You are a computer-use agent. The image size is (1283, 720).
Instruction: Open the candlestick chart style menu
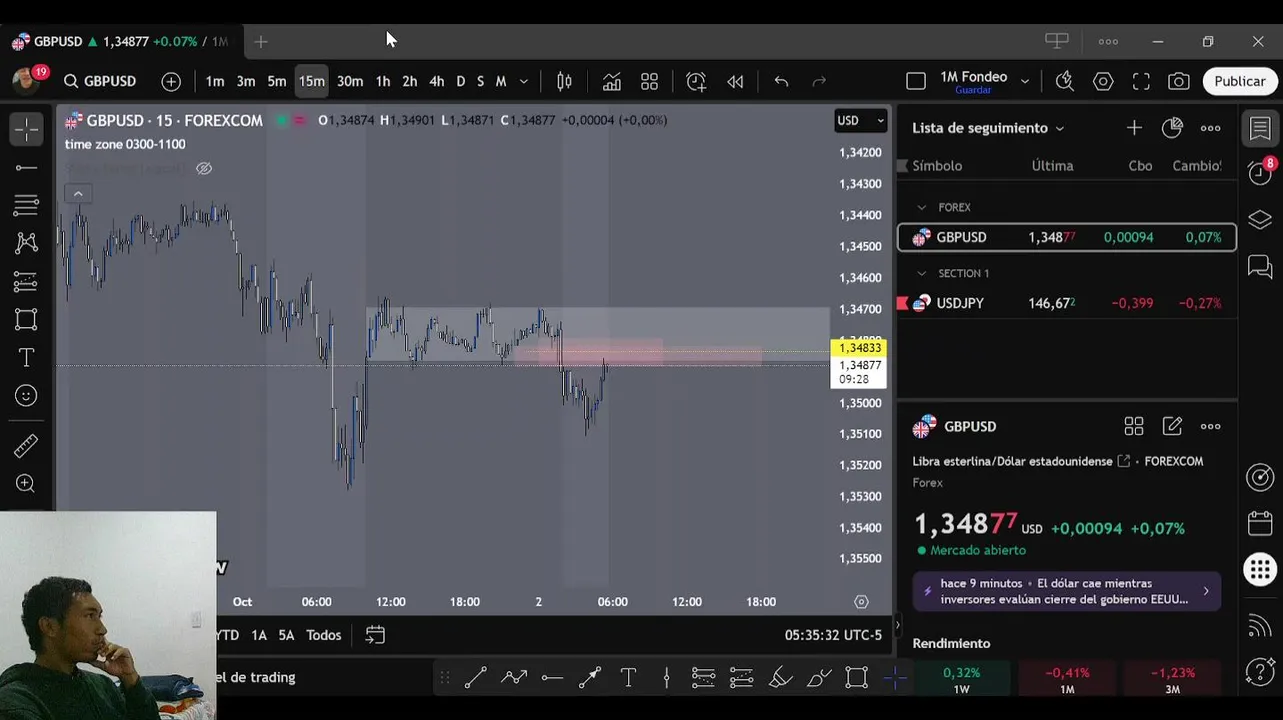click(564, 81)
